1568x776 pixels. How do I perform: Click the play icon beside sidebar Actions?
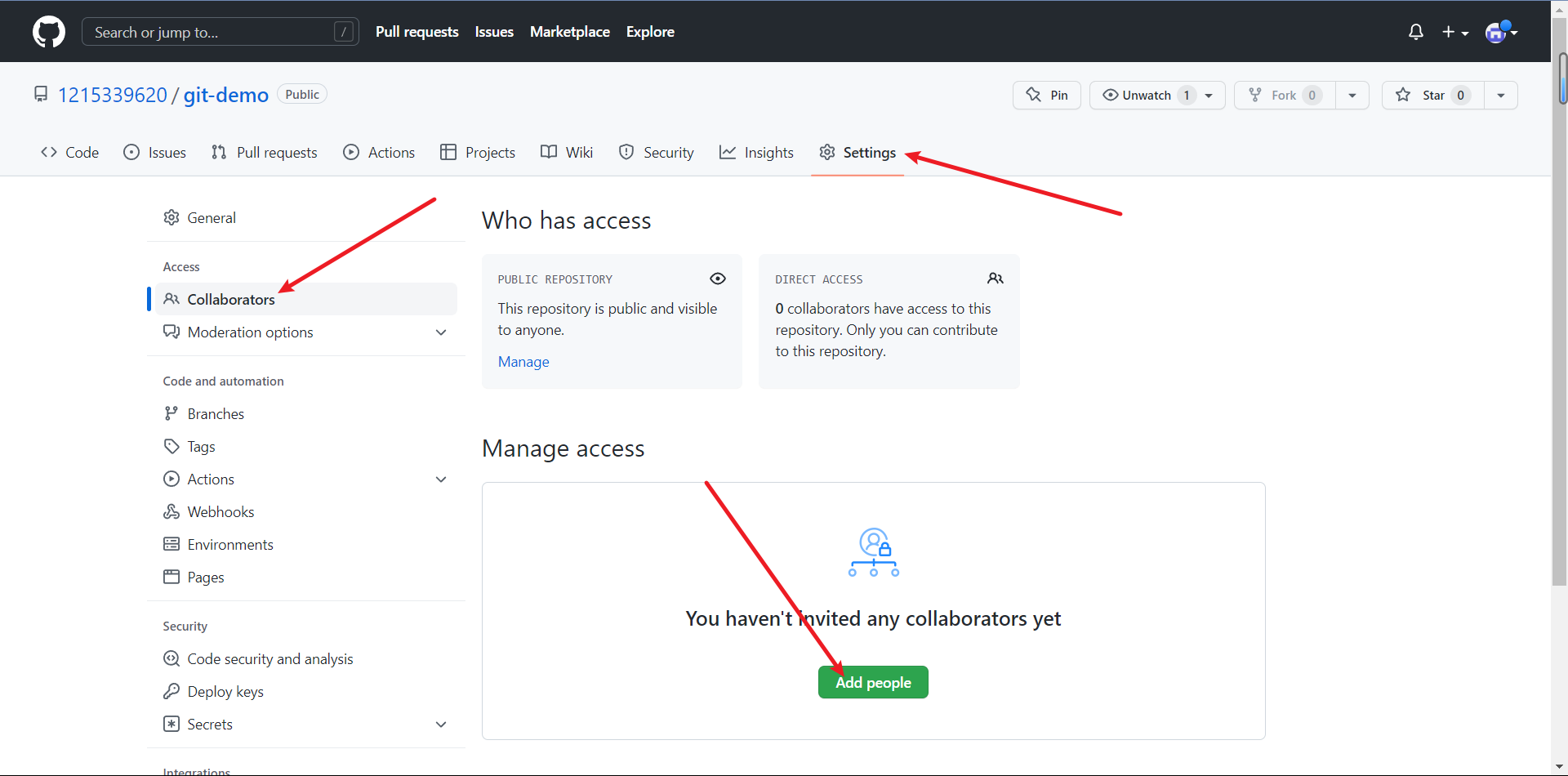[171, 479]
